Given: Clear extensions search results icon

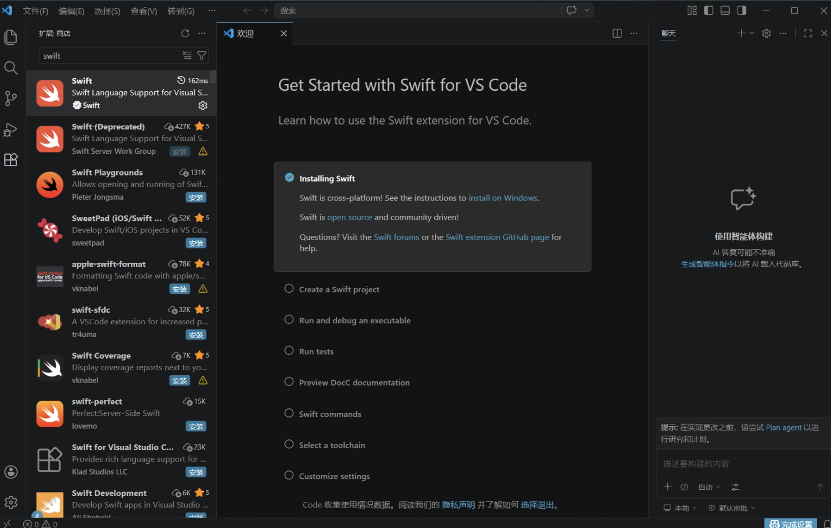Looking at the screenshot, I should pos(187,55).
